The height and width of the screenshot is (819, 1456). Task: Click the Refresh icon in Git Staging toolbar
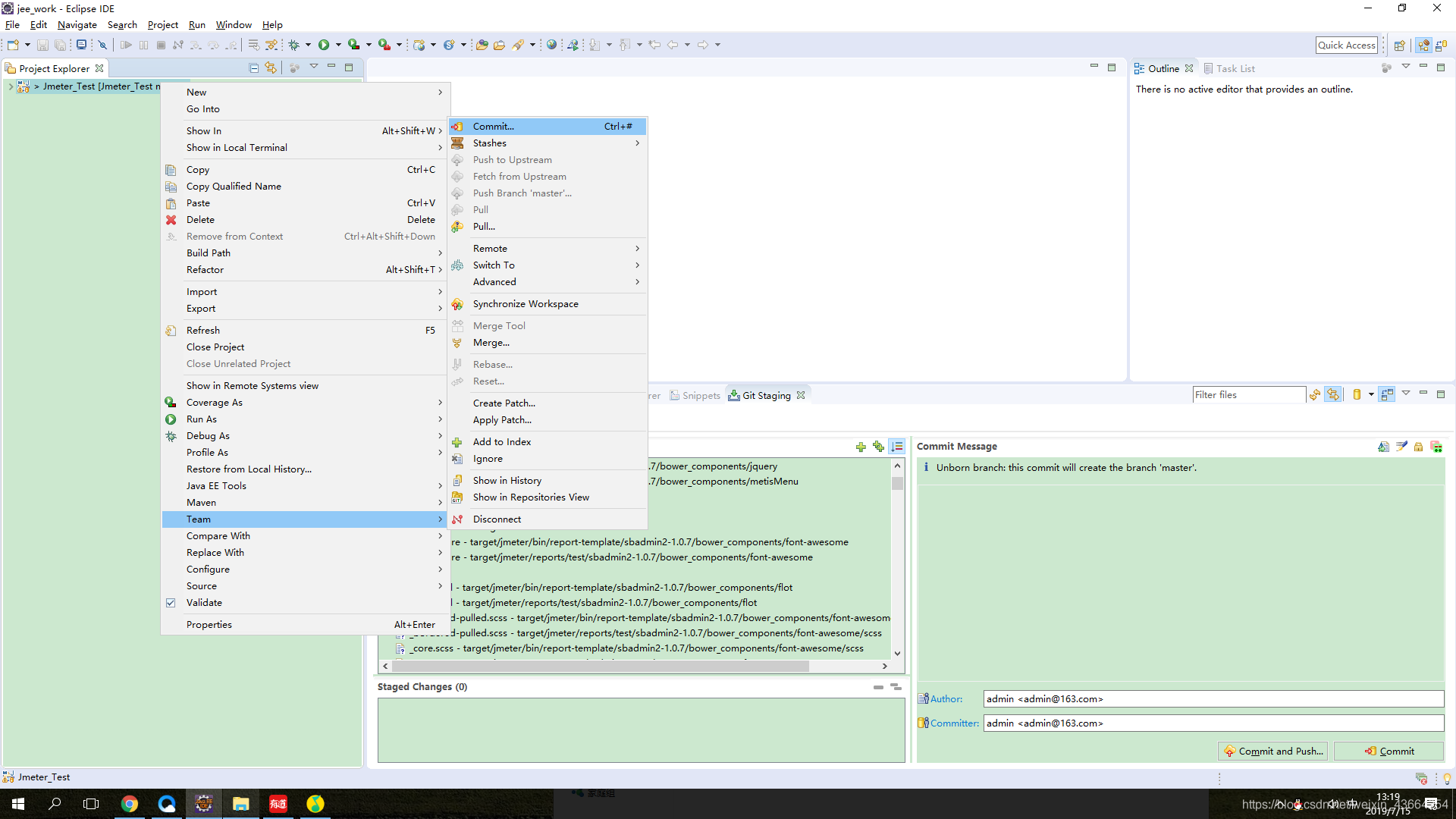(x=1315, y=394)
